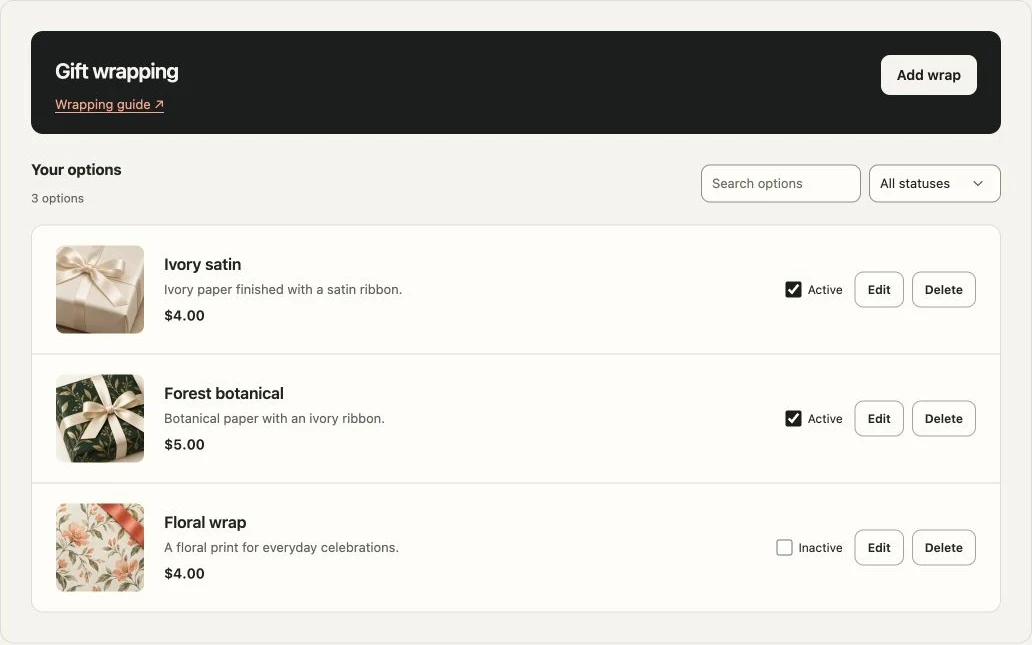
Task: Click the "Gift wrapping" page title
Action: (x=117, y=72)
